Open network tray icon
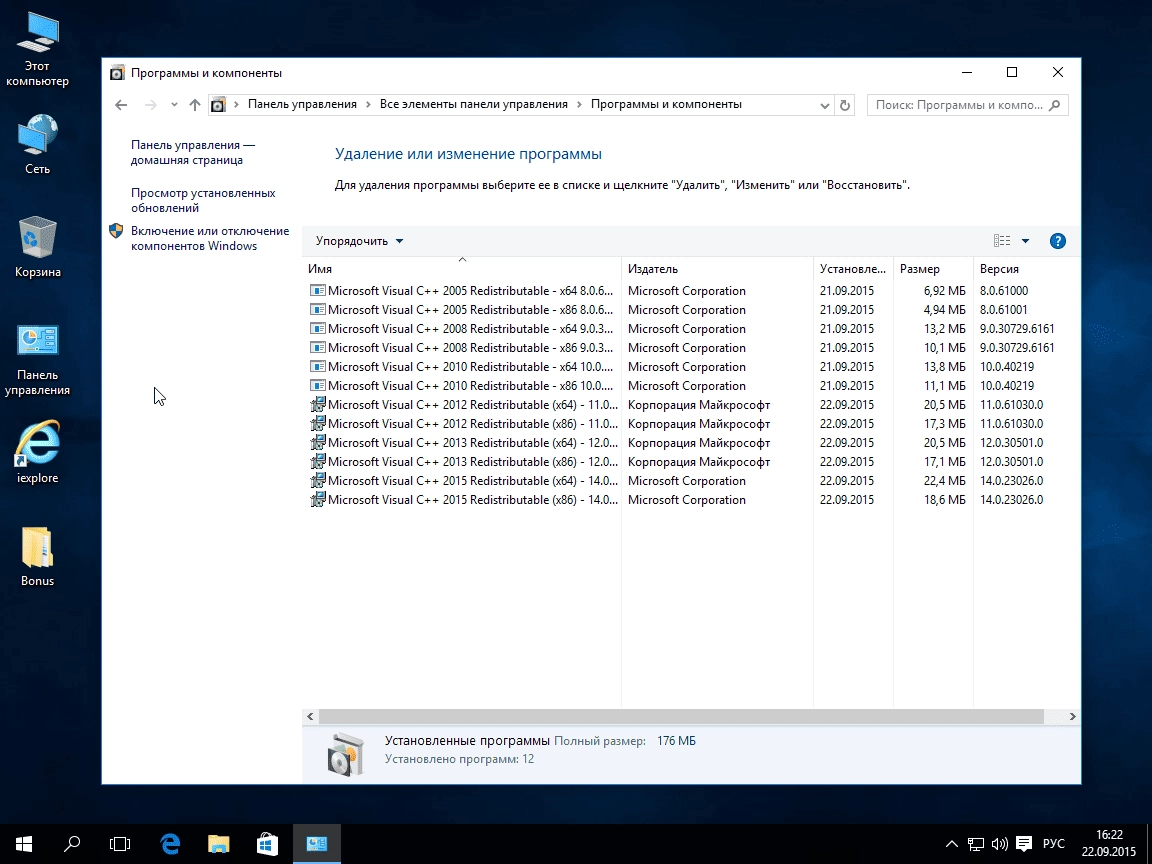 (976, 844)
